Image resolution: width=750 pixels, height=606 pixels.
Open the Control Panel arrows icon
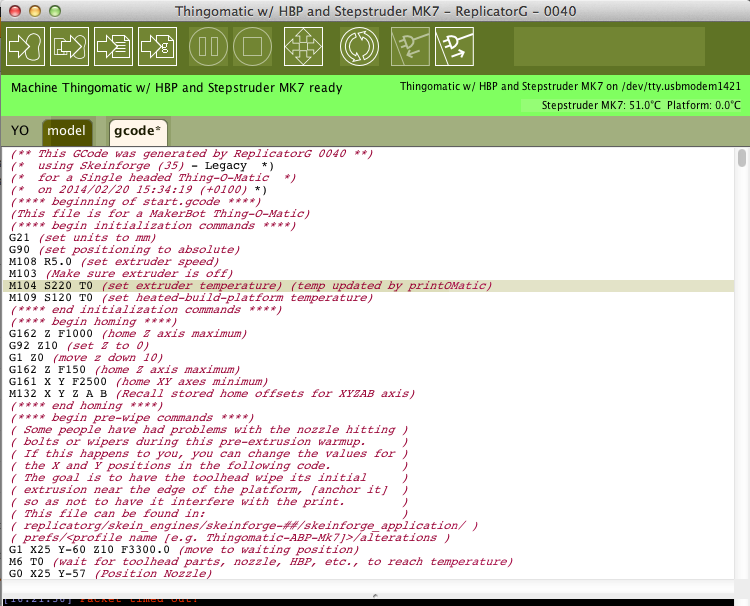(x=303, y=46)
